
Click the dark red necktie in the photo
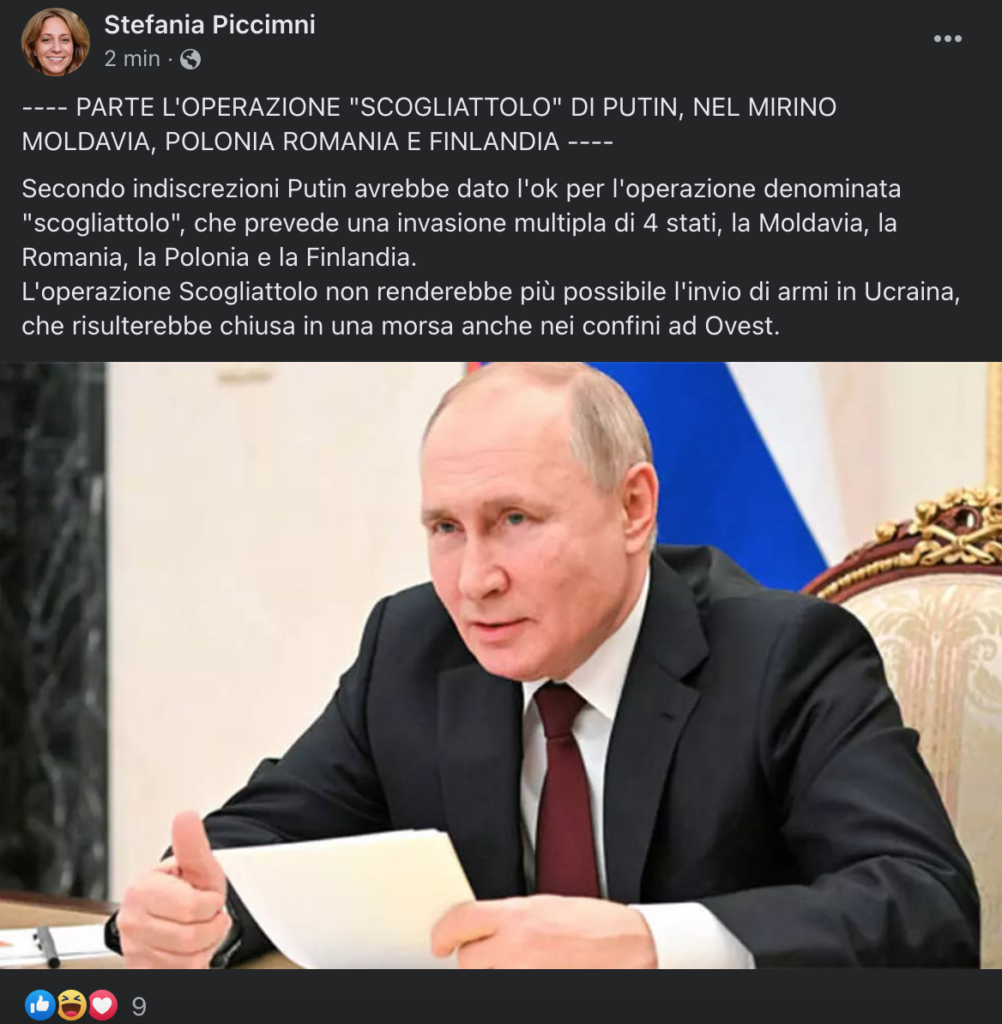coord(565,790)
